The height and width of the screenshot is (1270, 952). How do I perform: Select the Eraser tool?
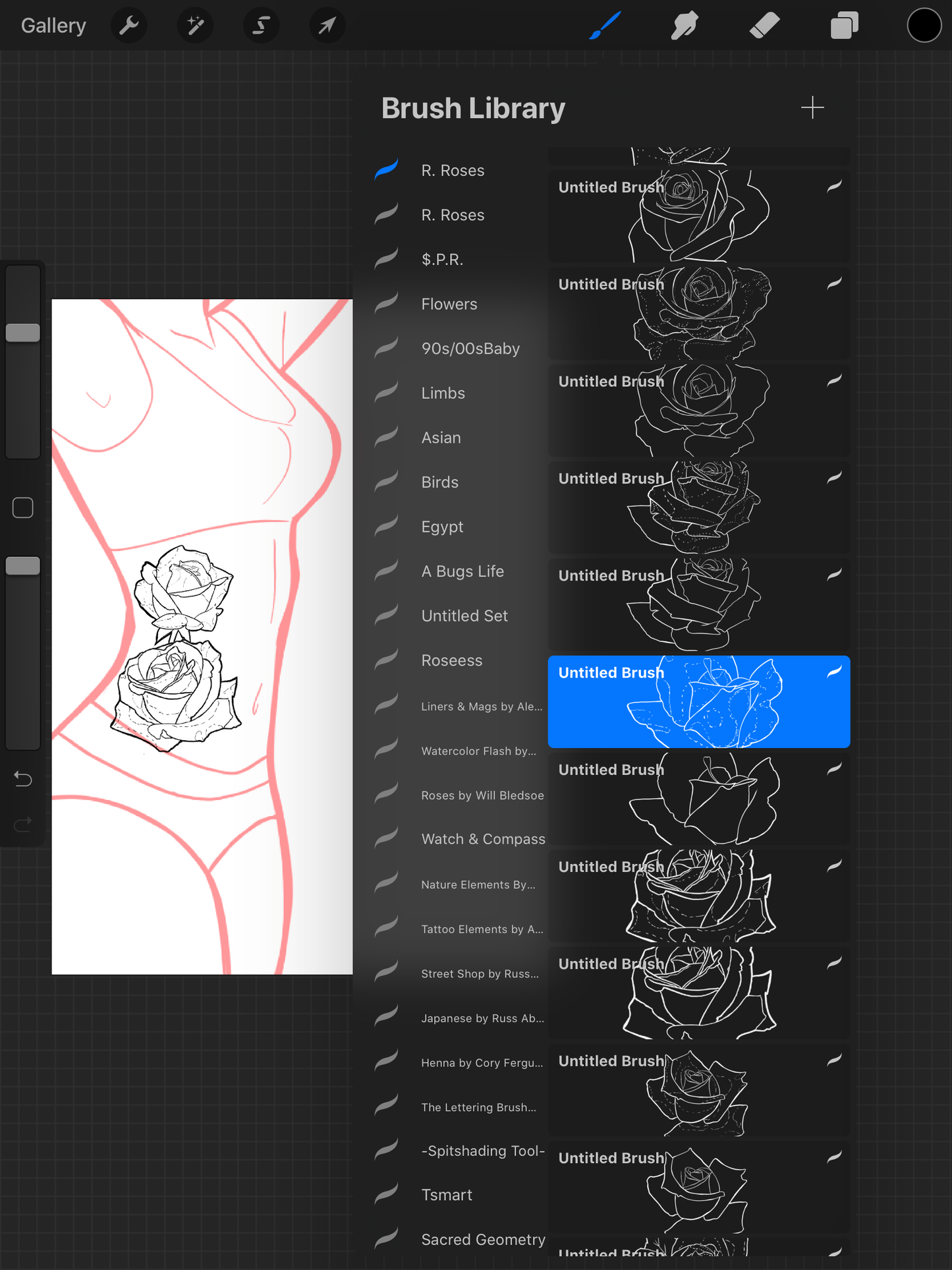pos(764,26)
